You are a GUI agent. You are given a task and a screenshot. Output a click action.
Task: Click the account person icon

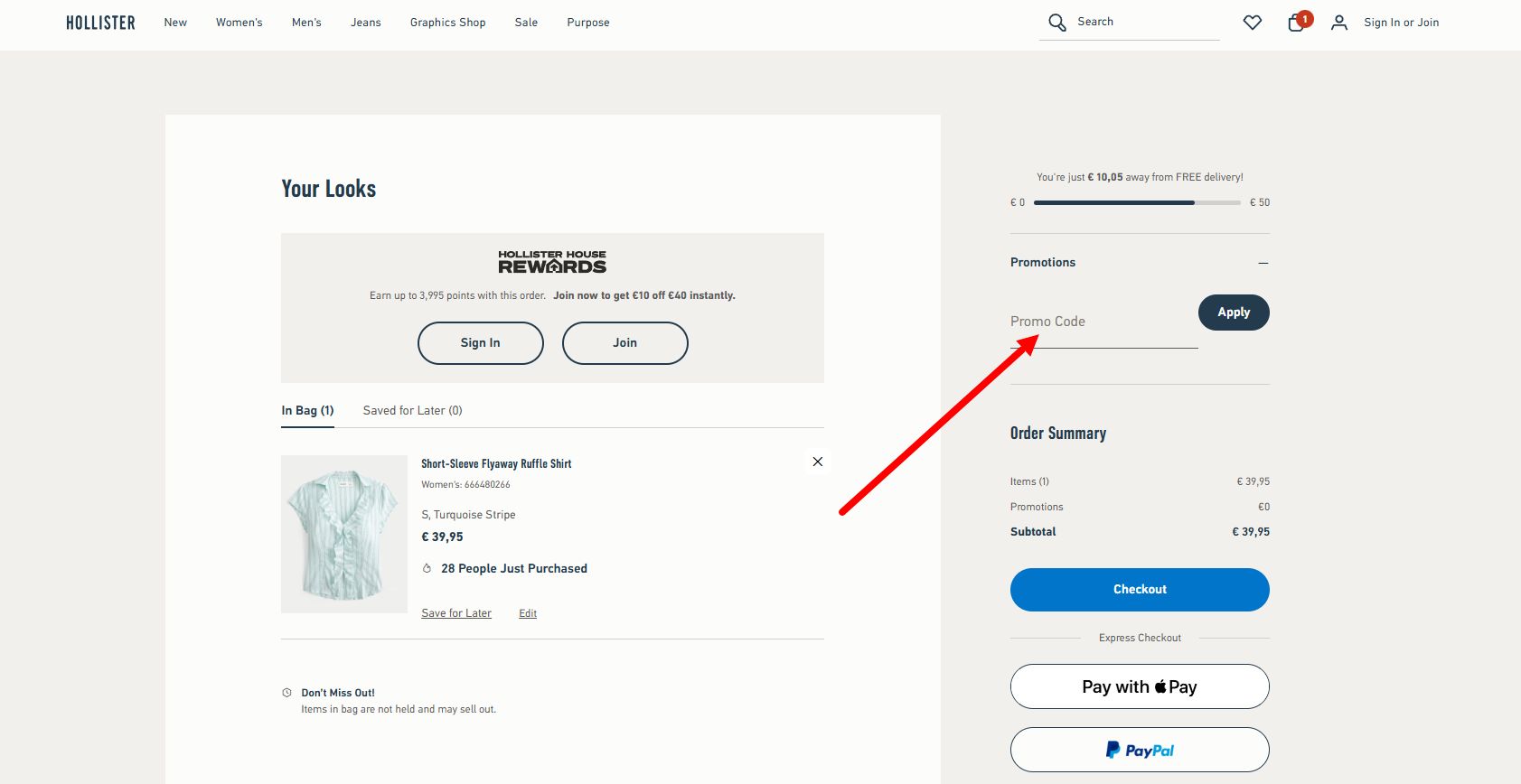click(1339, 23)
